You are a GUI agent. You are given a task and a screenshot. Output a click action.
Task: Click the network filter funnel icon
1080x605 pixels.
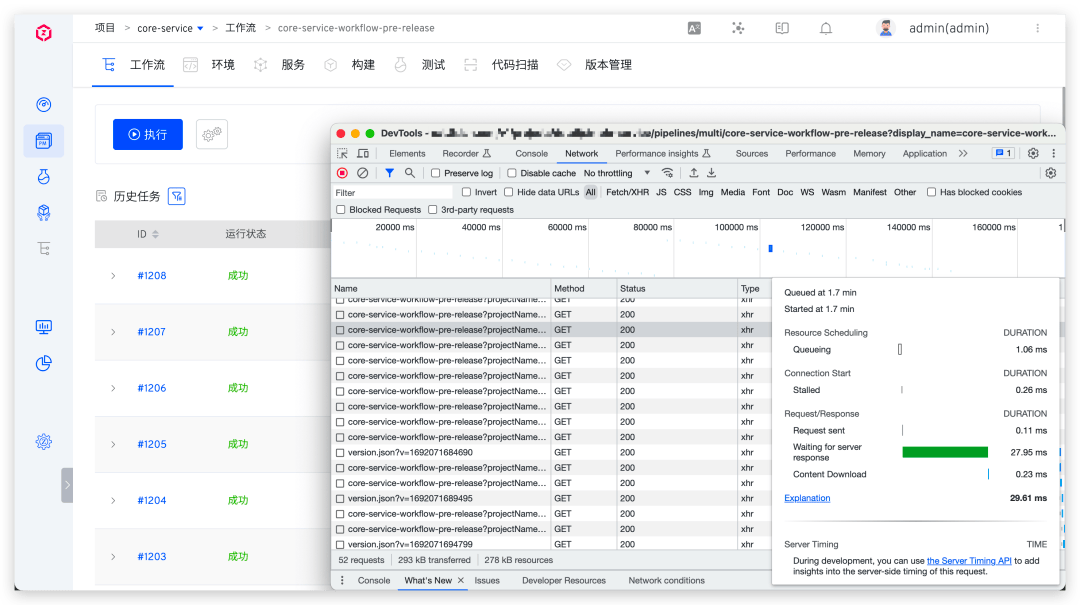tap(390, 173)
